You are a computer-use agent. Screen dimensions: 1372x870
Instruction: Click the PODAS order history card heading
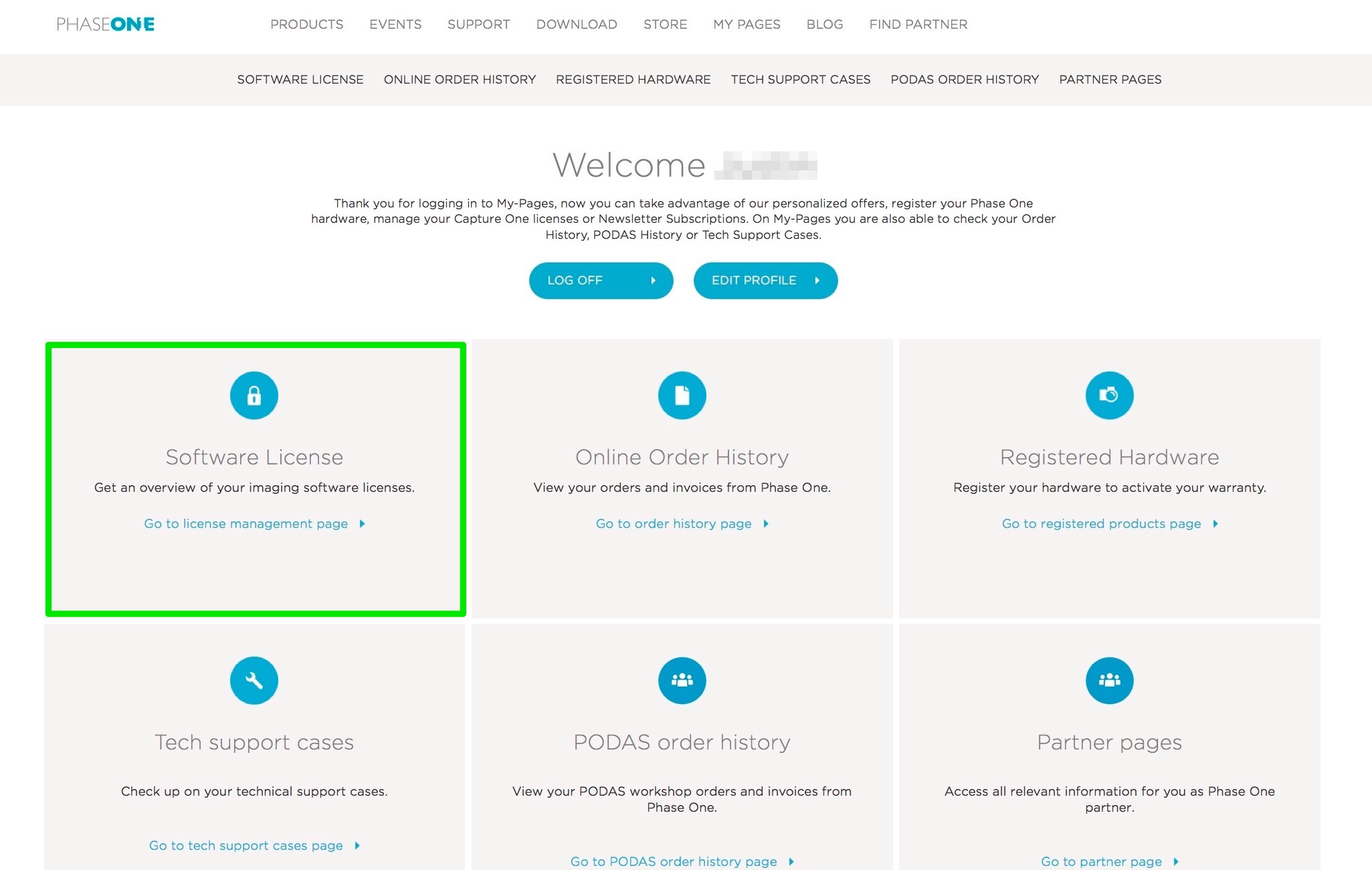(682, 743)
